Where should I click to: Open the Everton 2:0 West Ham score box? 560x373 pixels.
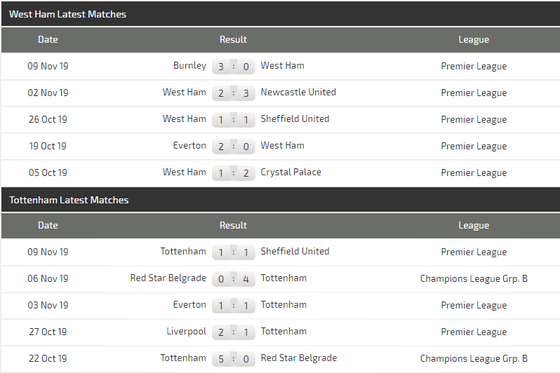pyautogui.click(x=234, y=146)
